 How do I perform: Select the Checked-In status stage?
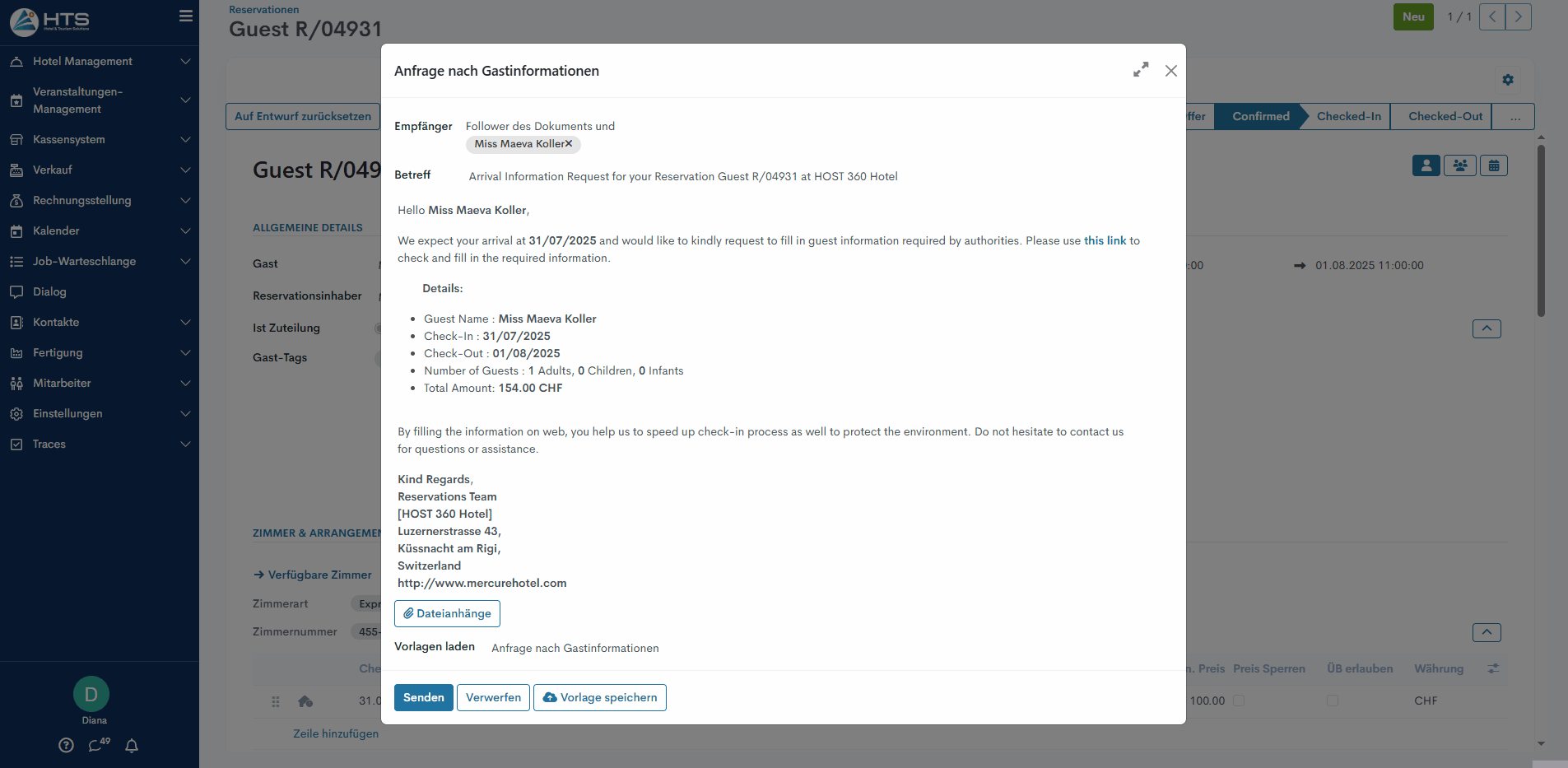1348,117
